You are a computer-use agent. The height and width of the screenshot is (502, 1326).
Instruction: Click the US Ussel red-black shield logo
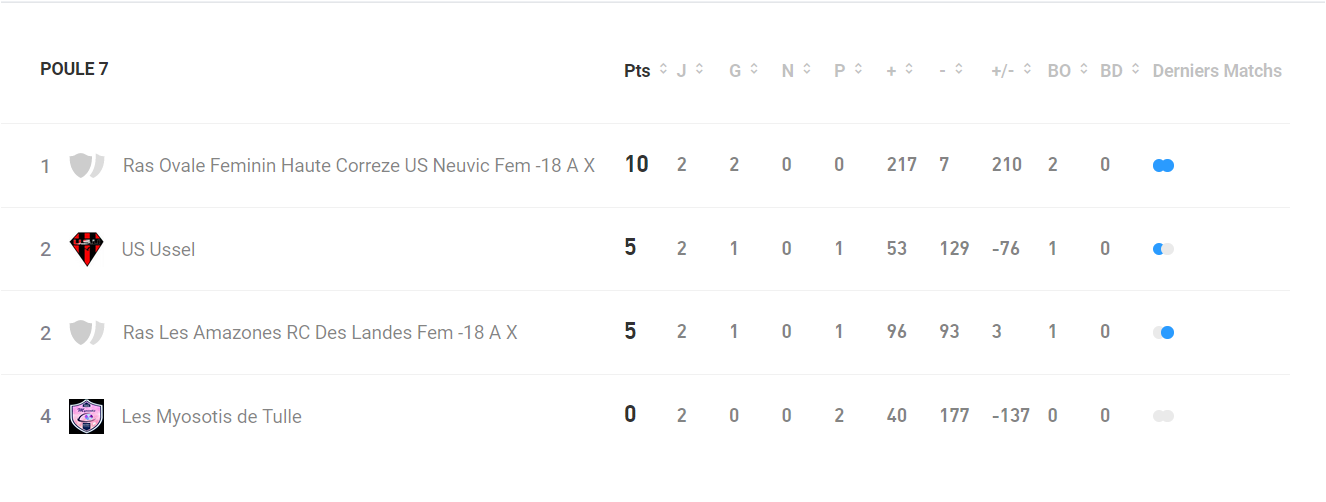click(87, 249)
